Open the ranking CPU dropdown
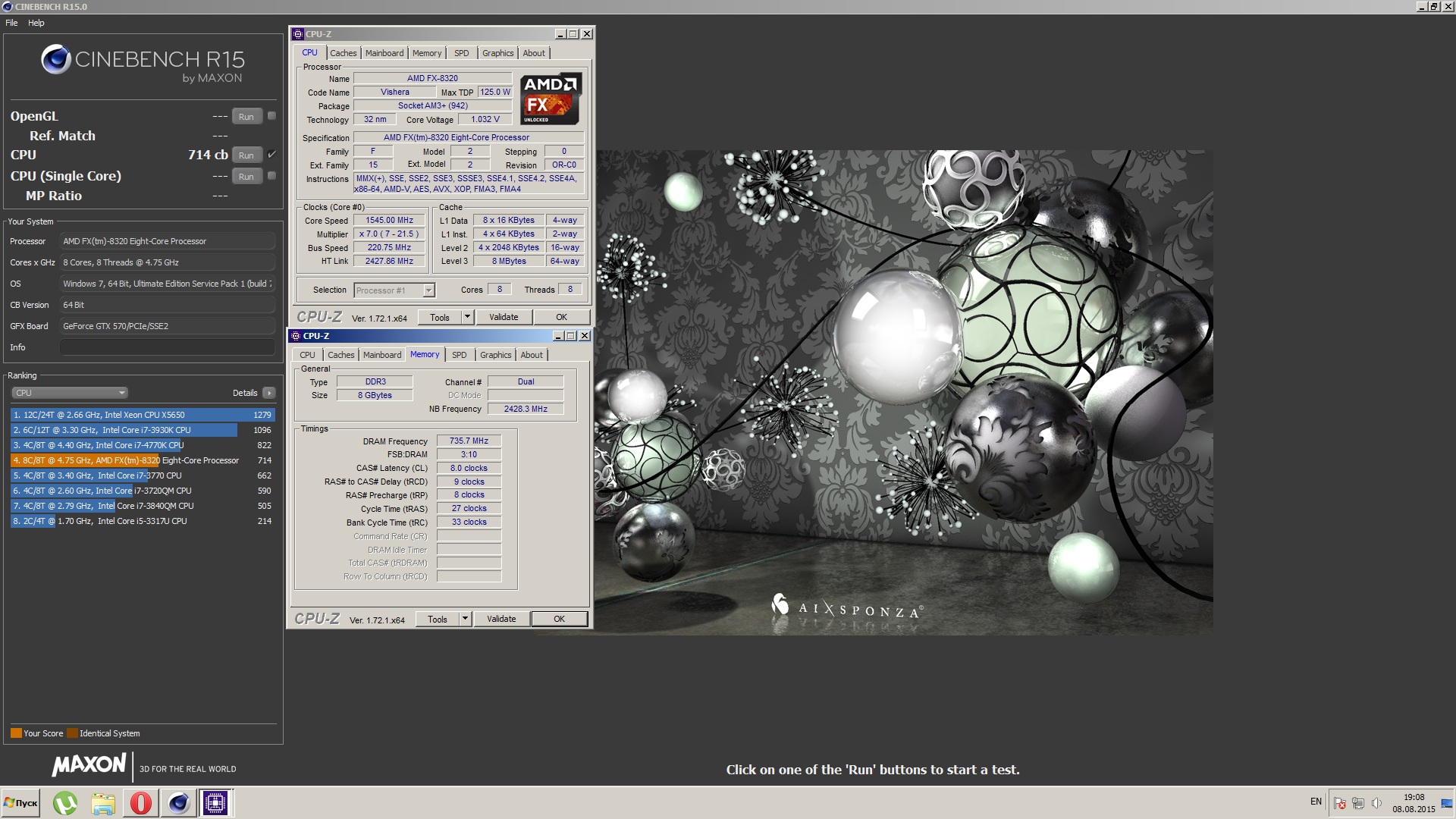 coord(70,393)
